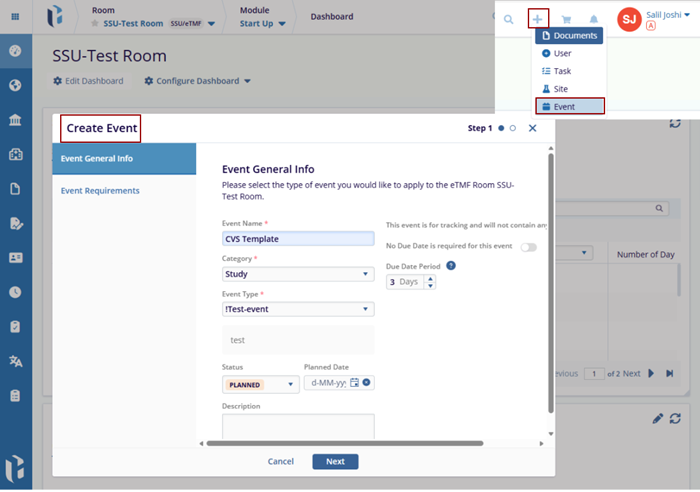
Task: Click the plus add-new icon in header
Action: [x=538, y=19]
